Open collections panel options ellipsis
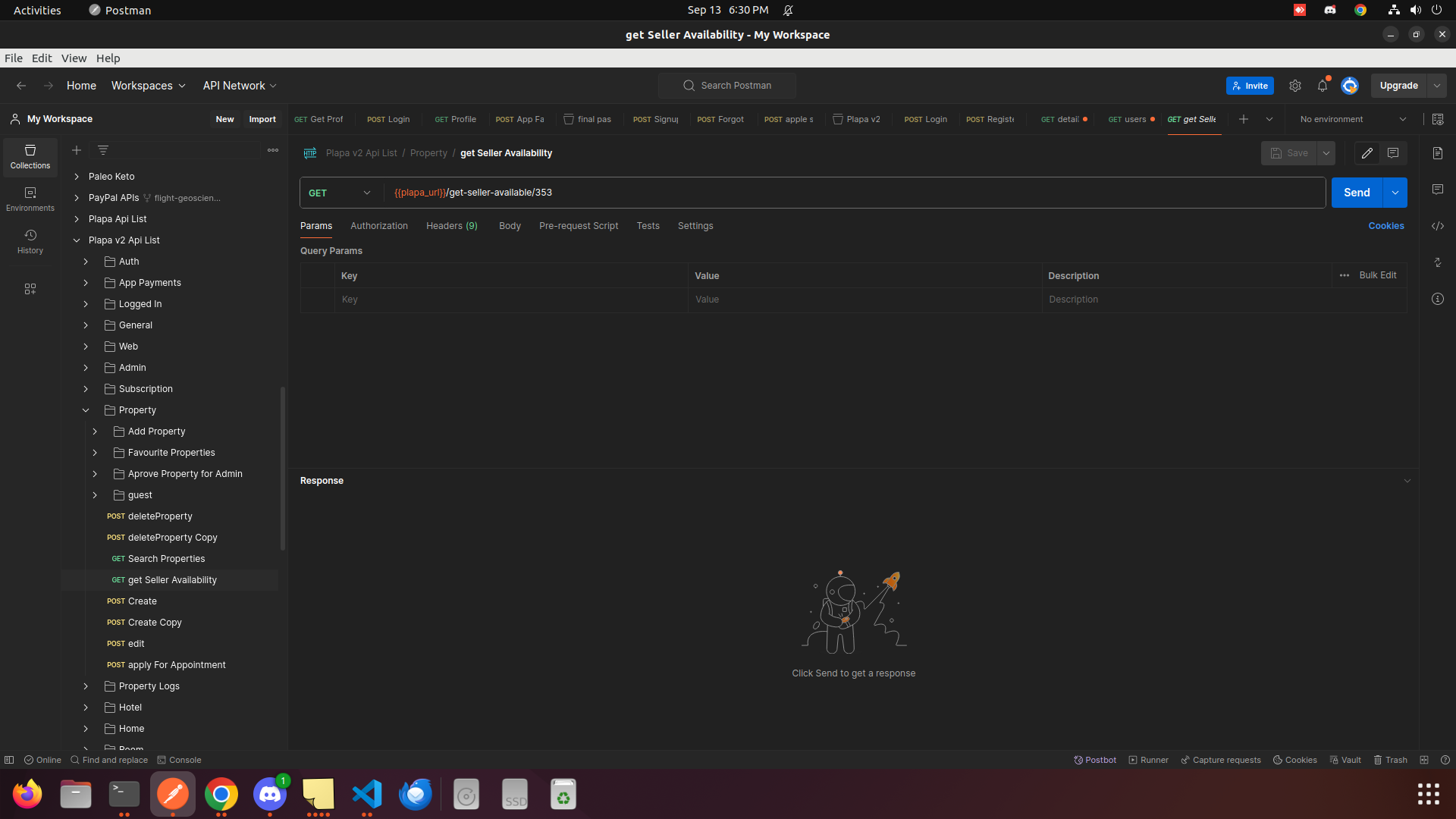The width and height of the screenshot is (1456, 819). (273, 150)
